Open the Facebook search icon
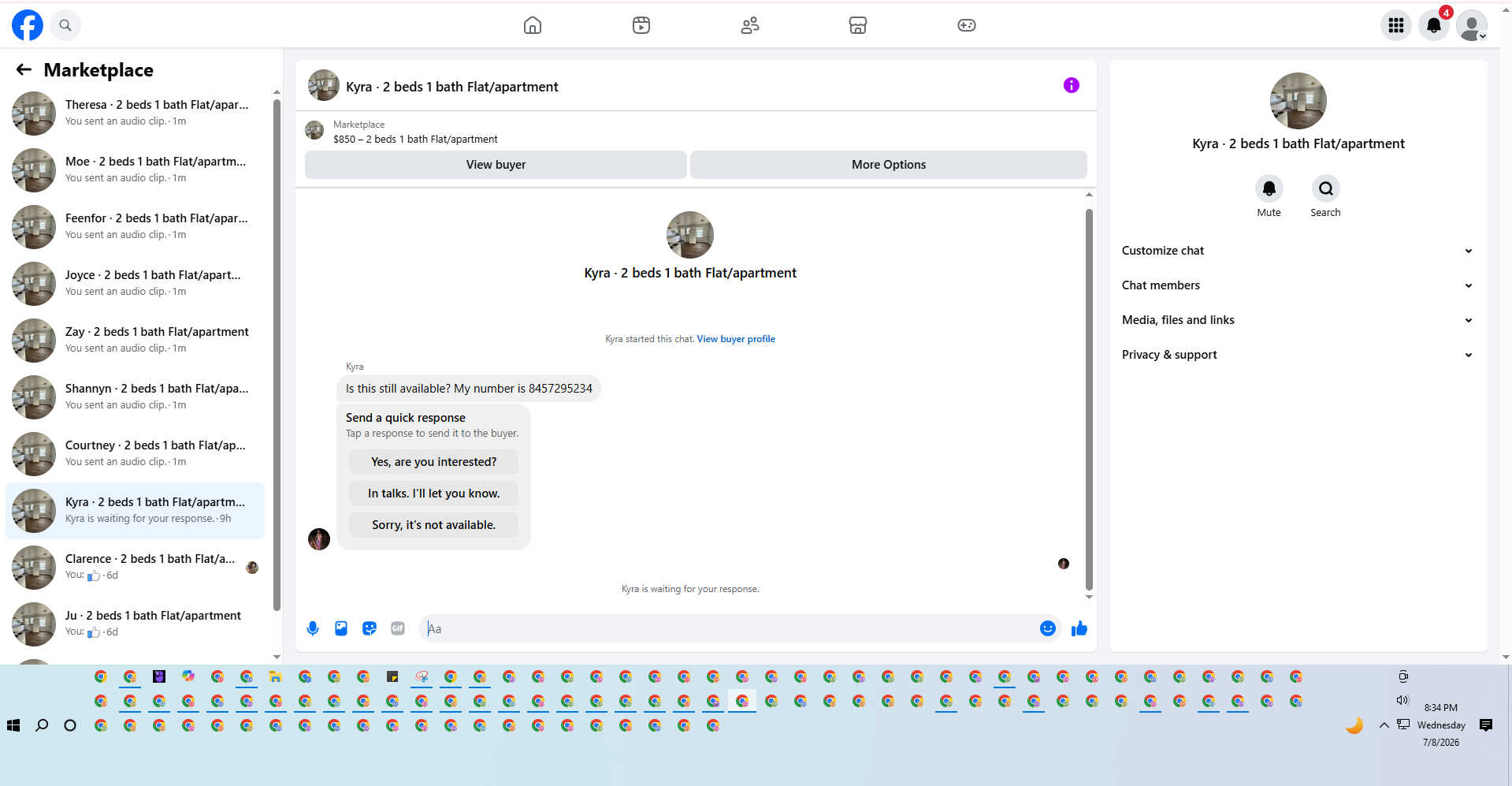The width and height of the screenshot is (1512, 786). (65, 25)
